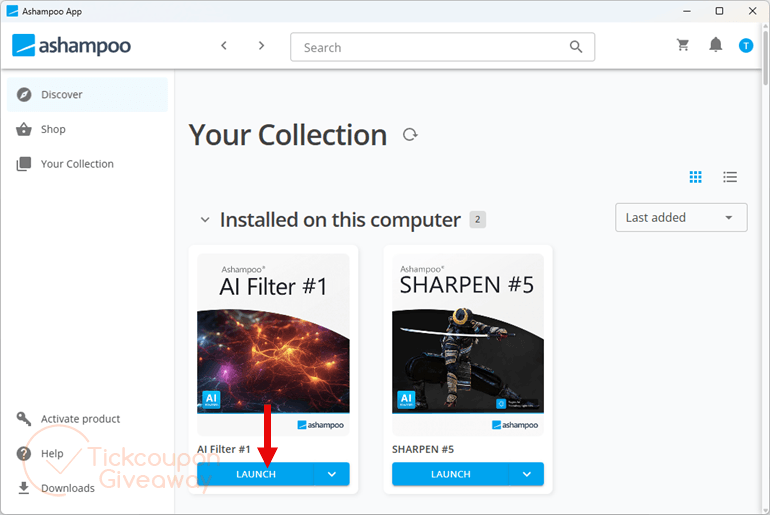
Task: Go back with the left arrow
Action: coord(224,46)
